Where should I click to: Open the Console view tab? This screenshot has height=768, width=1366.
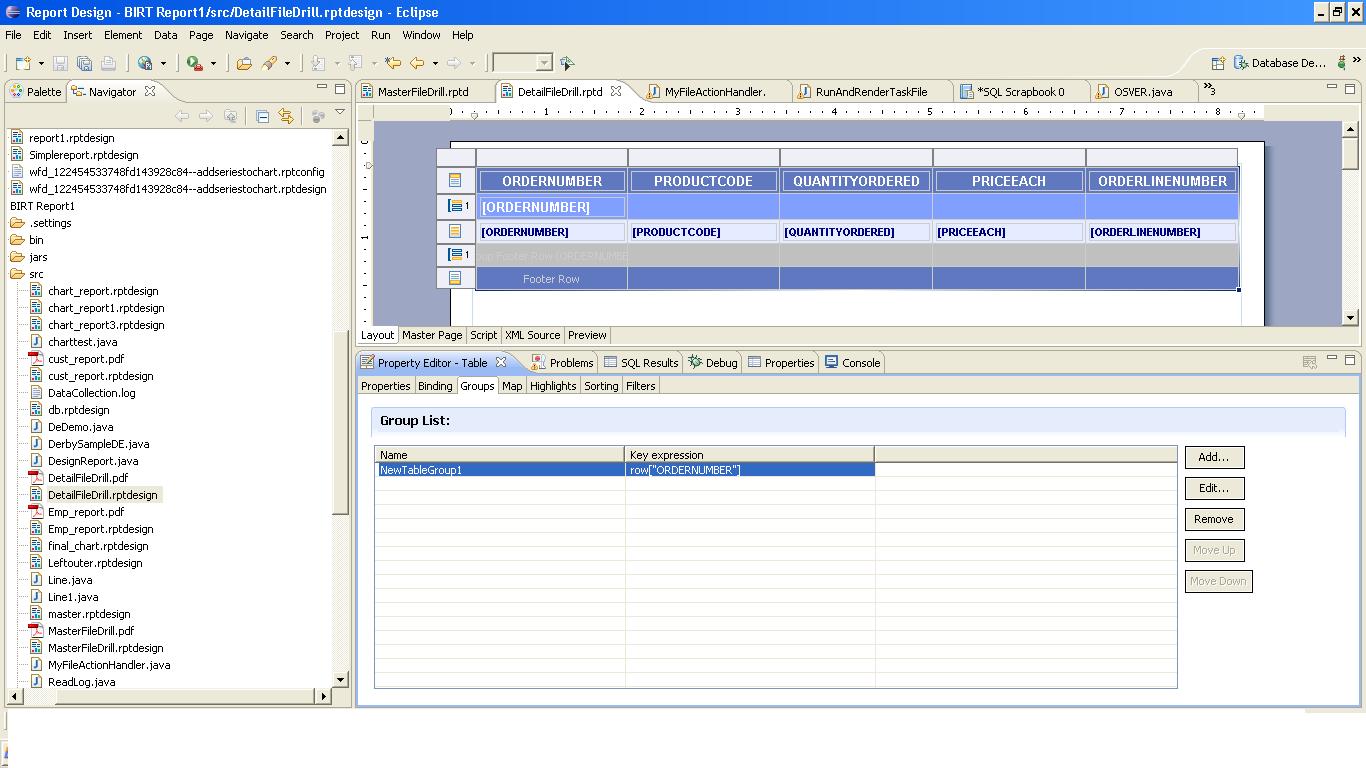(852, 362)
